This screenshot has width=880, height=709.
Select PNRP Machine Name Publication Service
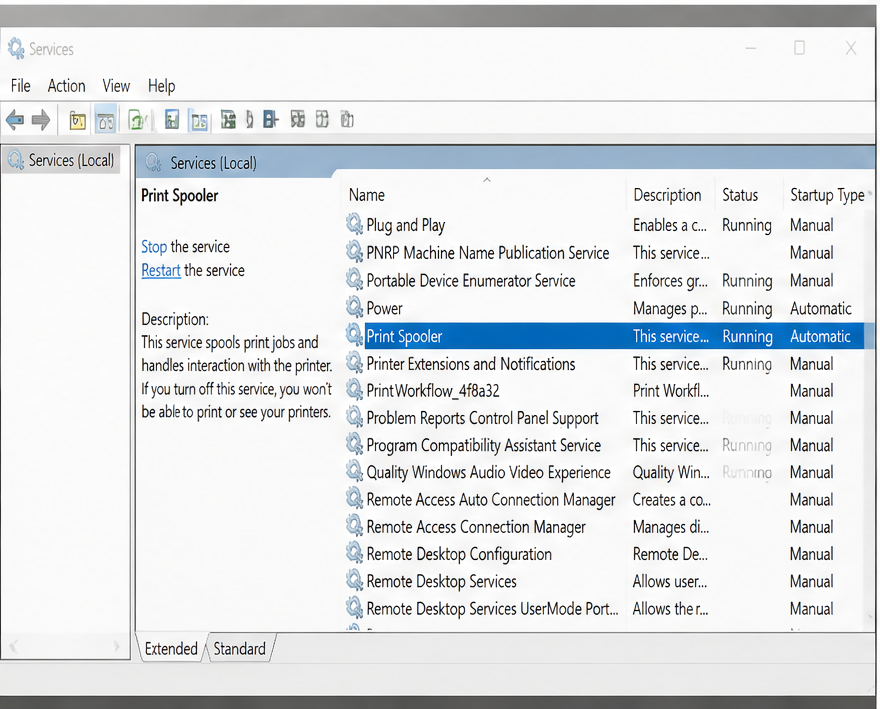[x=488, y=253]
